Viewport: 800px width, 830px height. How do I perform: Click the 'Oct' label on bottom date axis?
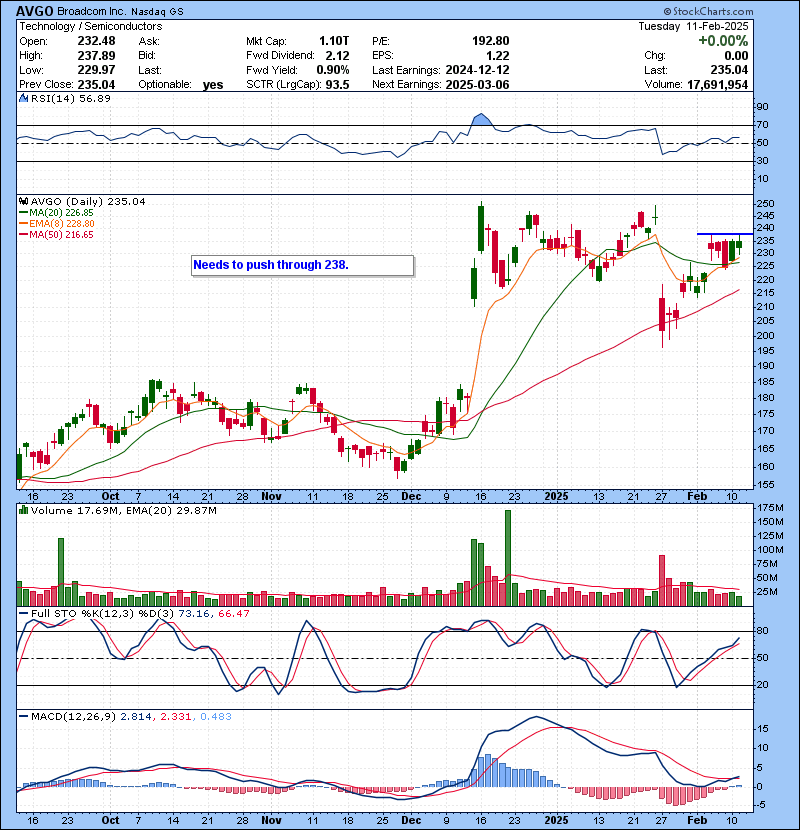110,820
